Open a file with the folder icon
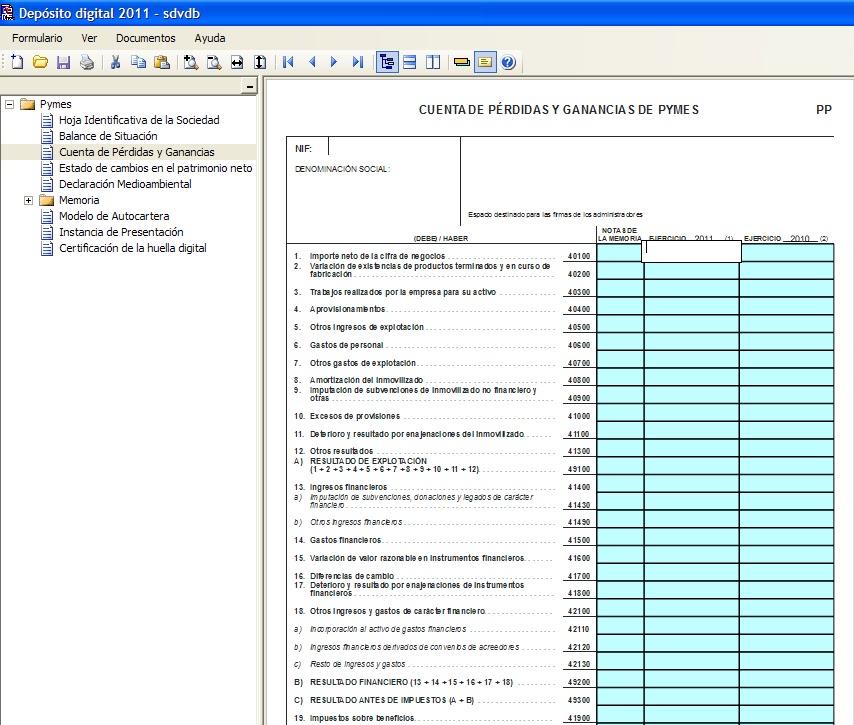This screenshot has height=725, width=854. point(40,62)
